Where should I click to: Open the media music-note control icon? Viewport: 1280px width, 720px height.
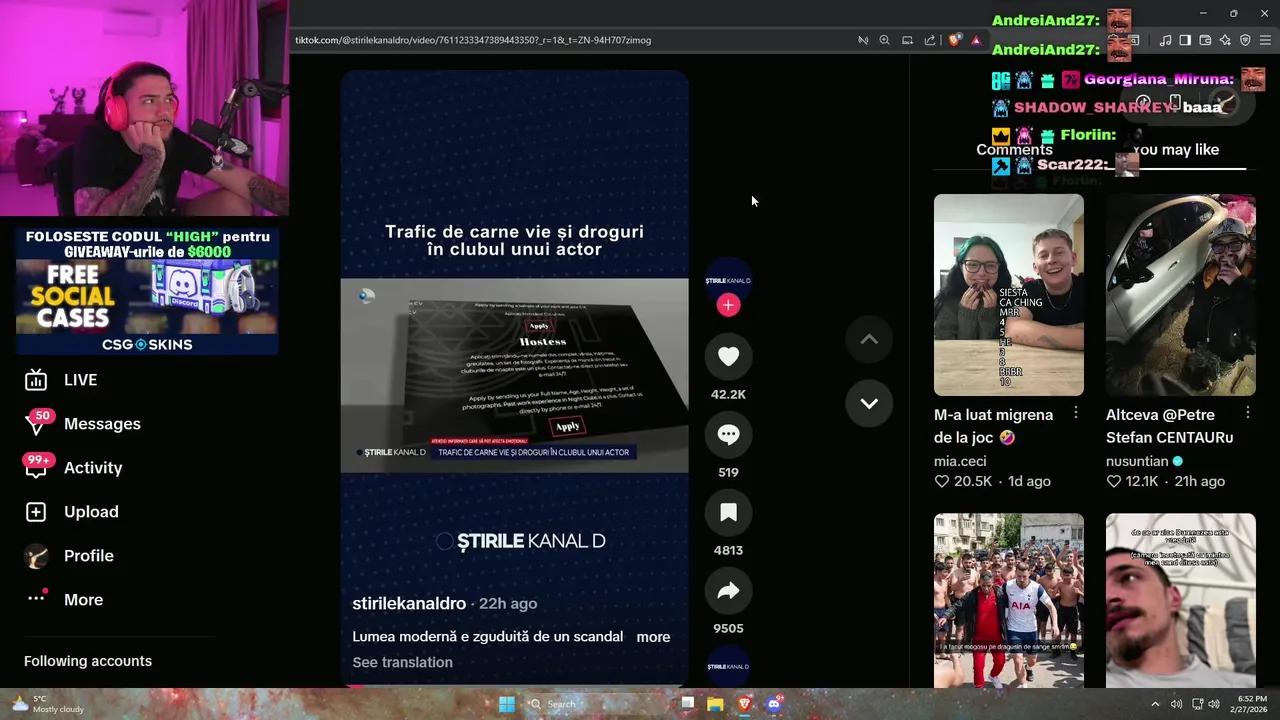point(1165,40)
